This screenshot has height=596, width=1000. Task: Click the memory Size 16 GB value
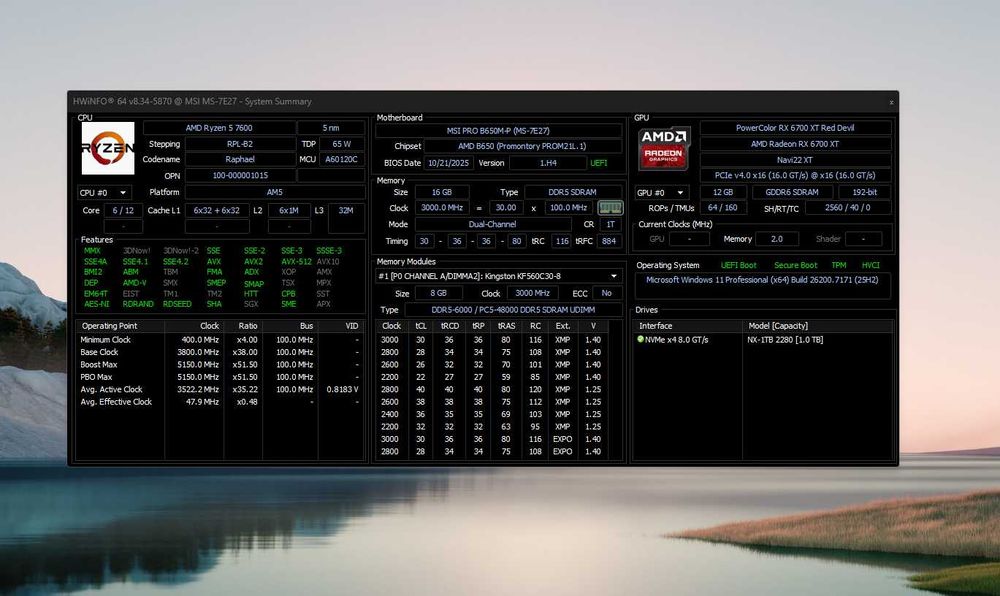[442, 192]
